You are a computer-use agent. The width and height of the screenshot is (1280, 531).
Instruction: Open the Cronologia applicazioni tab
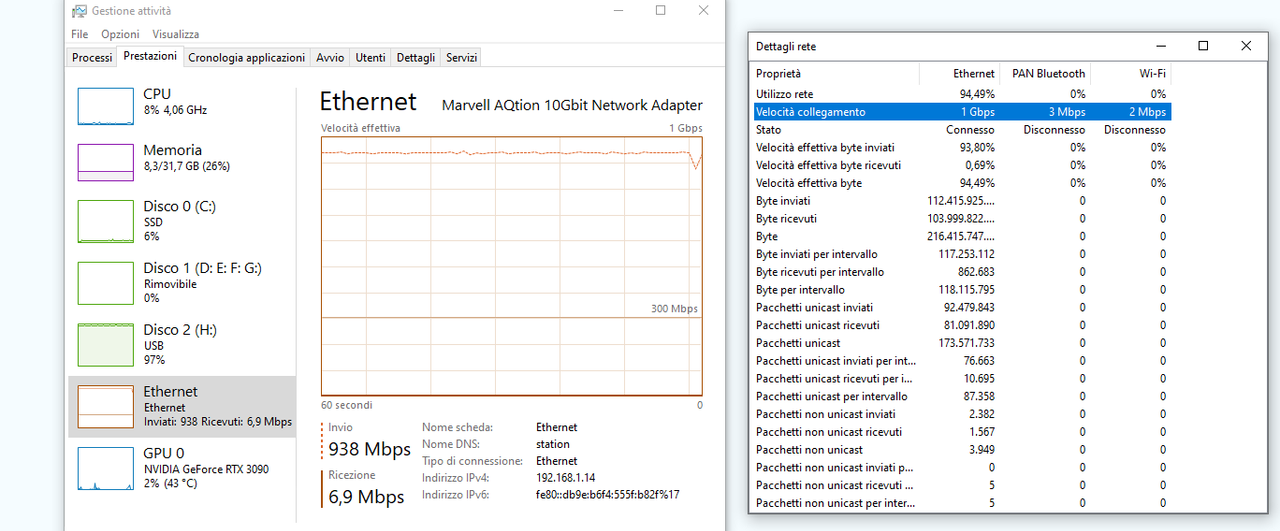(x=247, y=58)
